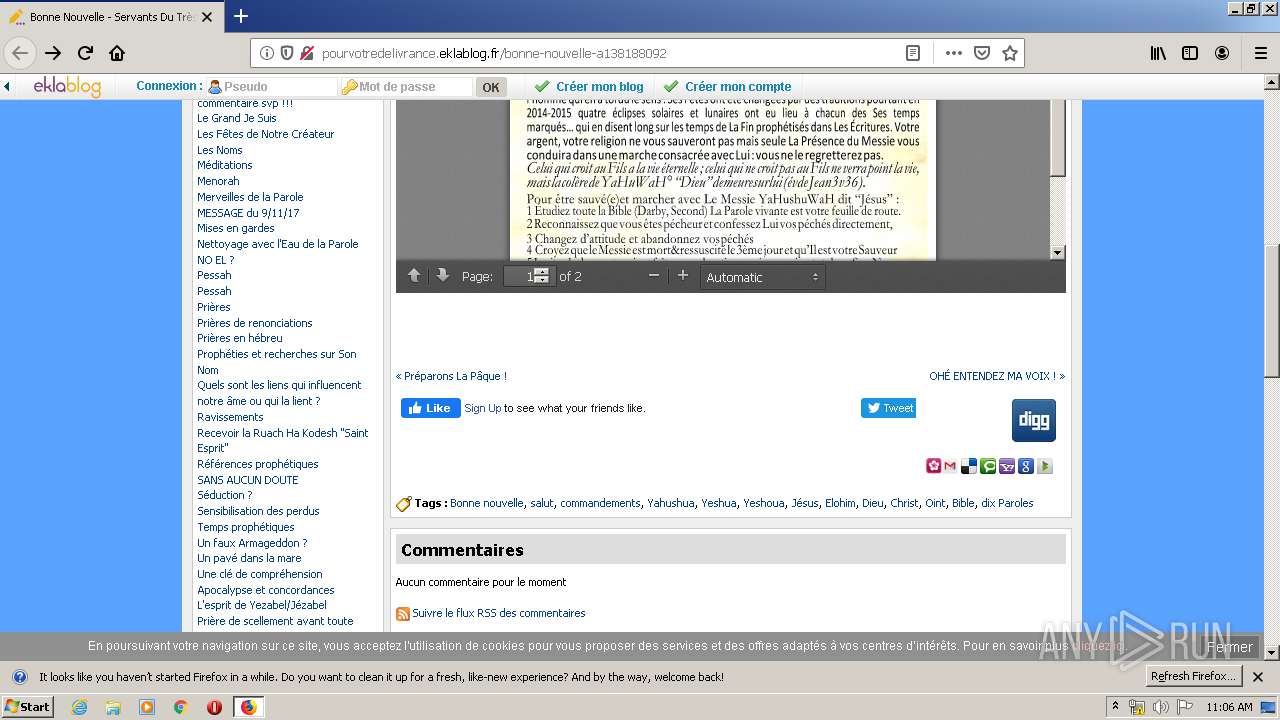Click the Facebook Sign Up link
1280x720 pixels.
pos(483,408)
